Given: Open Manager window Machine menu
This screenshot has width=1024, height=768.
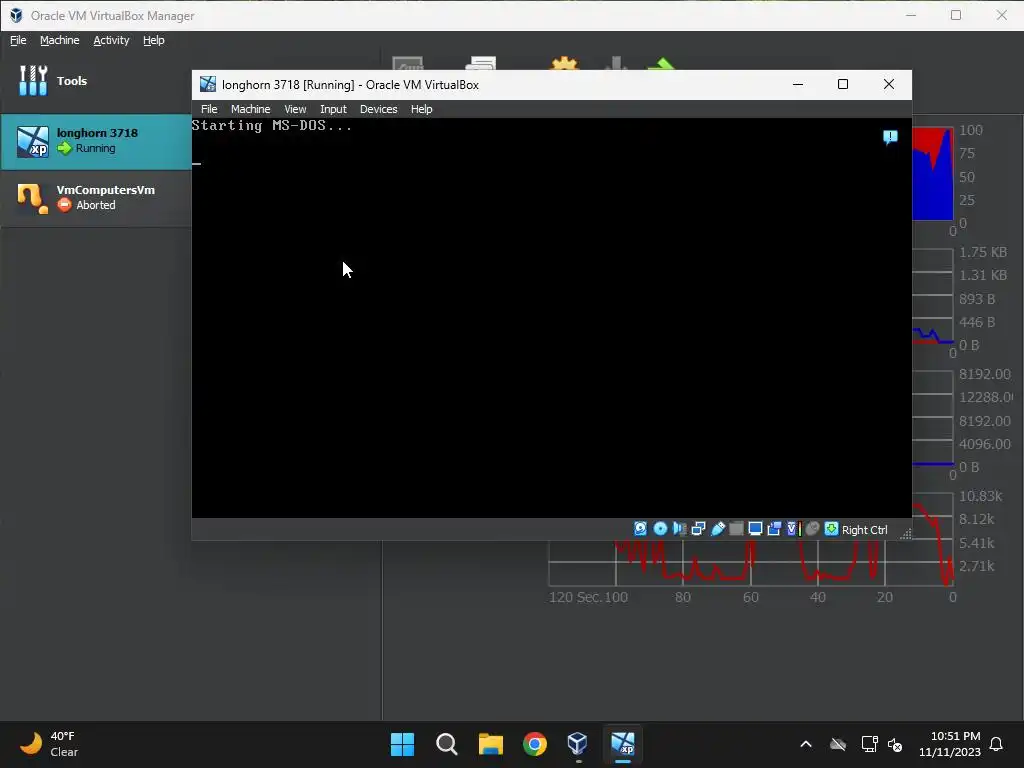Looking at the screenshot, I should pyautogui.click(x=59, y=40).
